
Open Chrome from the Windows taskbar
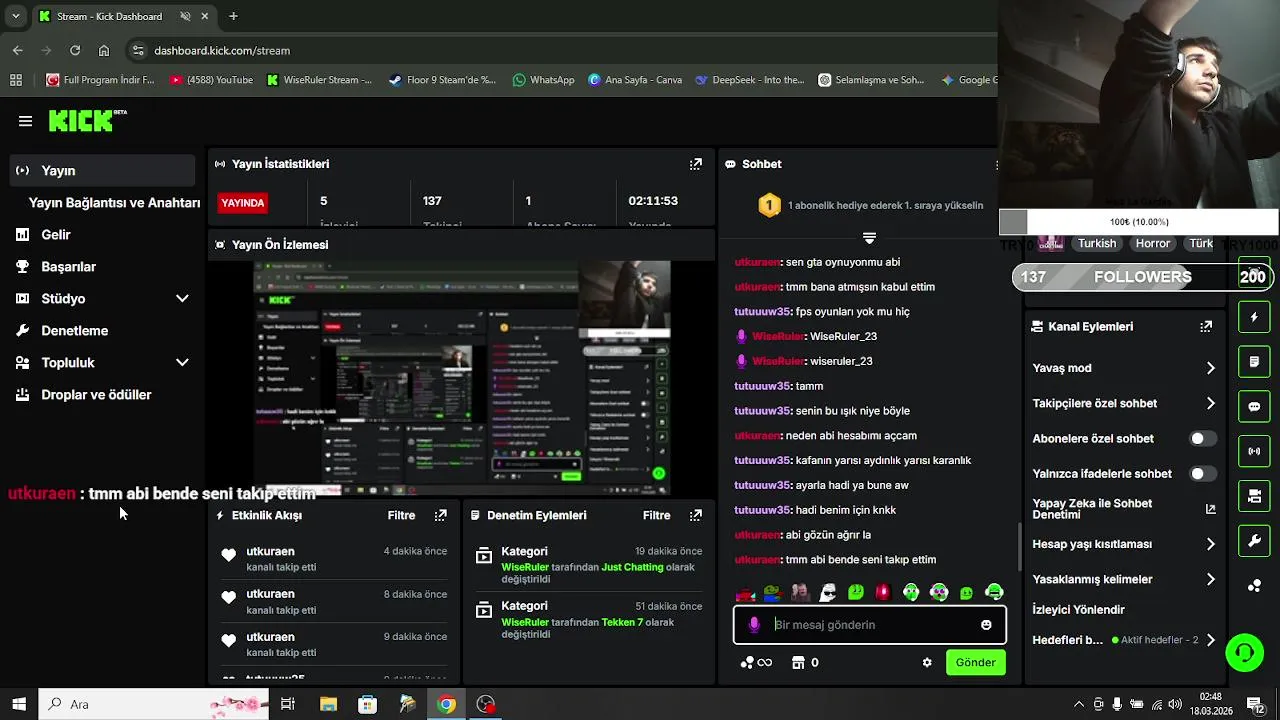pyautogui.click(x=446, y=704)
